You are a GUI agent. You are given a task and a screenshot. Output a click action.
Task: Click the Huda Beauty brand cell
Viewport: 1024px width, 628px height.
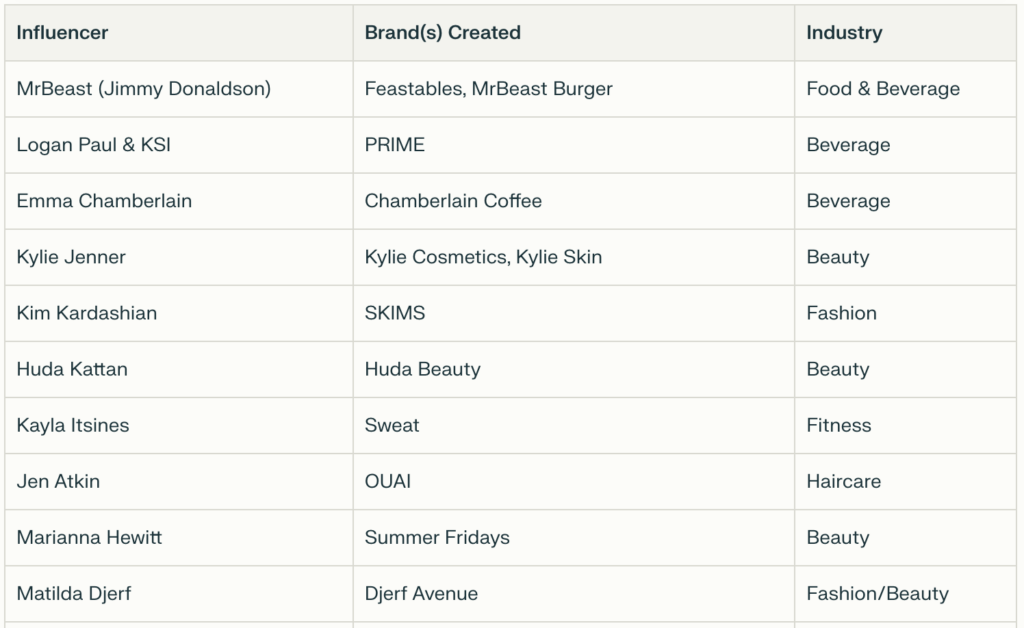[422, 369]
